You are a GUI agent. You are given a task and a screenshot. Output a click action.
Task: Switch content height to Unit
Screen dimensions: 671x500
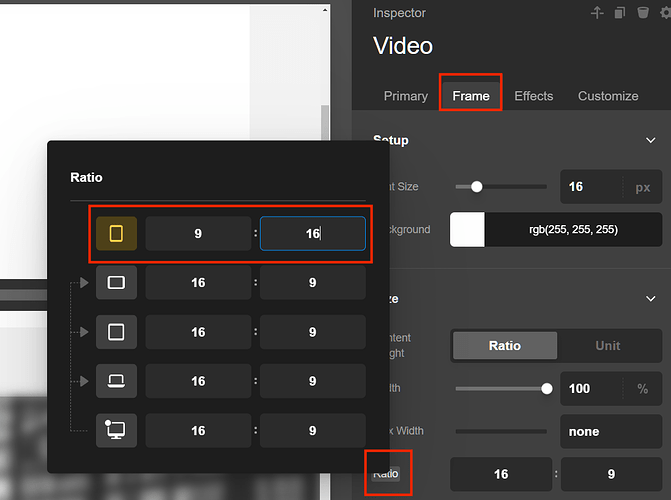click(x=608, y=345)
